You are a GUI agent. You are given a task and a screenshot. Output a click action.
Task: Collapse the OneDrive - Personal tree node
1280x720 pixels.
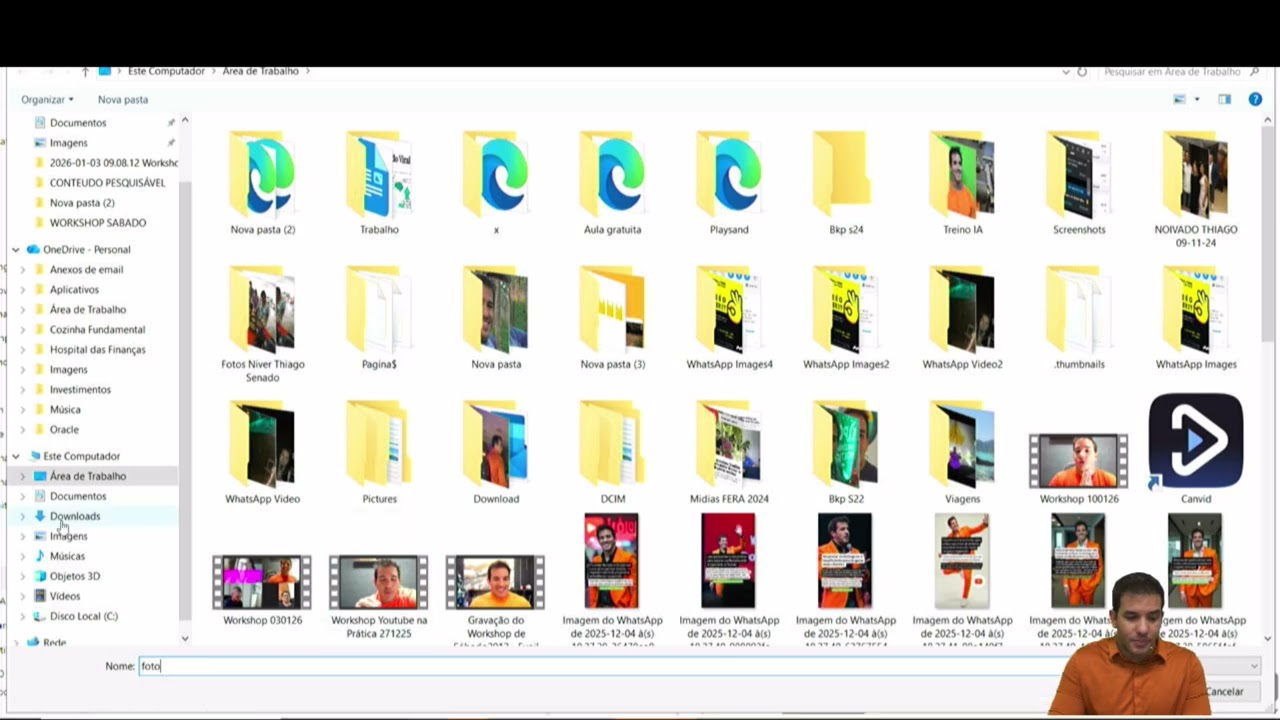point(16,249)
